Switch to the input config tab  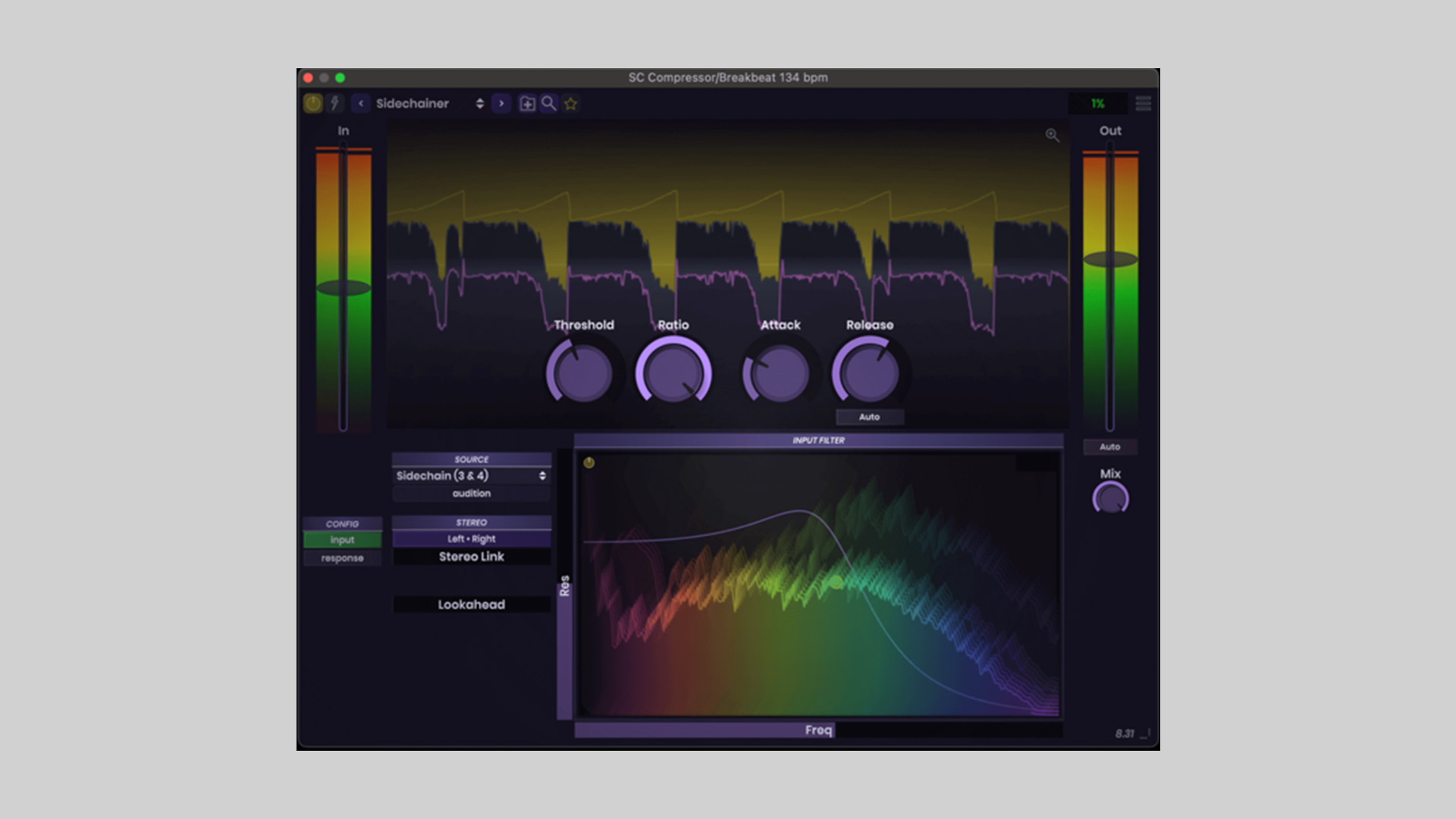(342, 540)
